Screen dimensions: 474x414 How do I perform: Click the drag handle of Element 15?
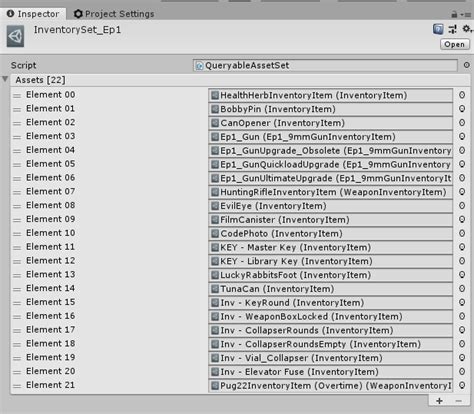tap(17, 303)
